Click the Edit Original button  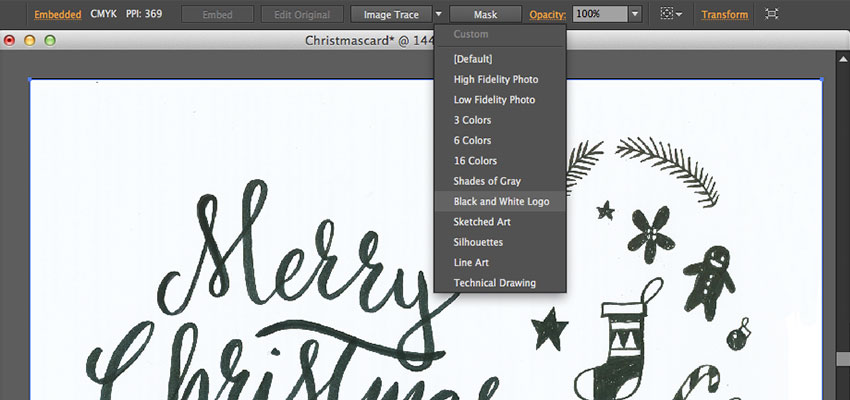point(302,15)
